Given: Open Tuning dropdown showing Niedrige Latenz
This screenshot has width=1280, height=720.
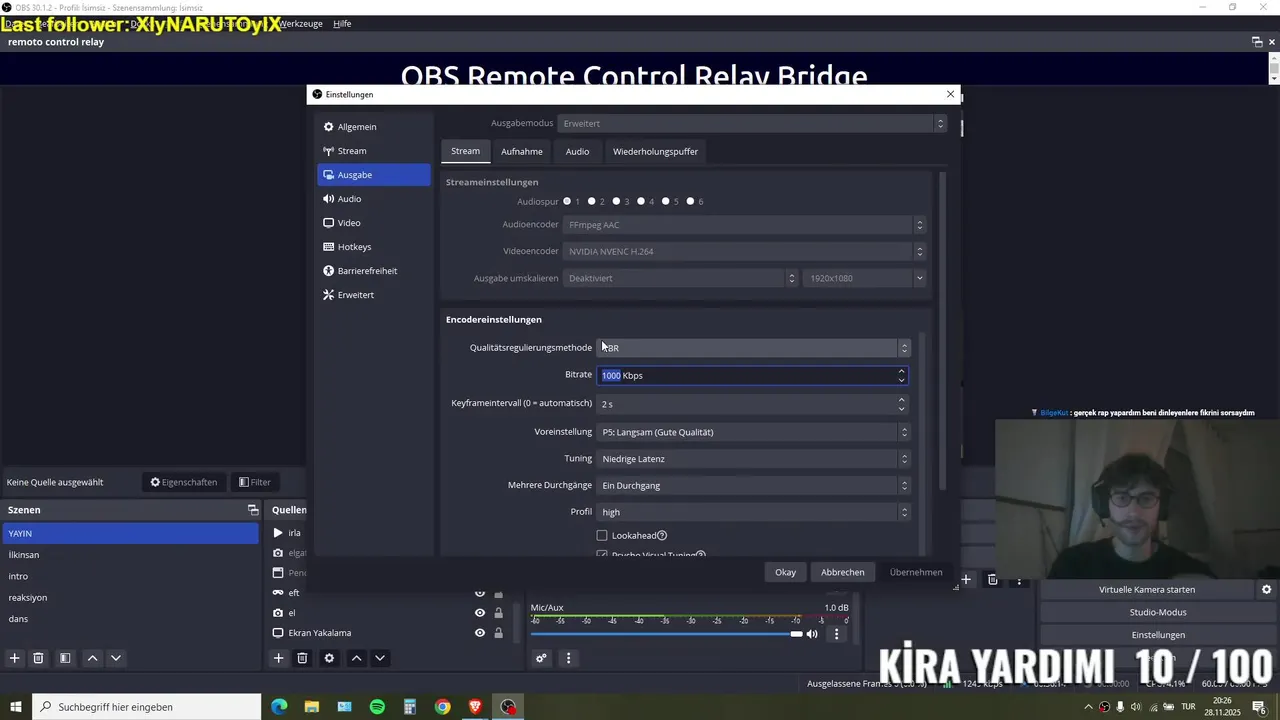Looking at the screenshot, I should [754, 459].
